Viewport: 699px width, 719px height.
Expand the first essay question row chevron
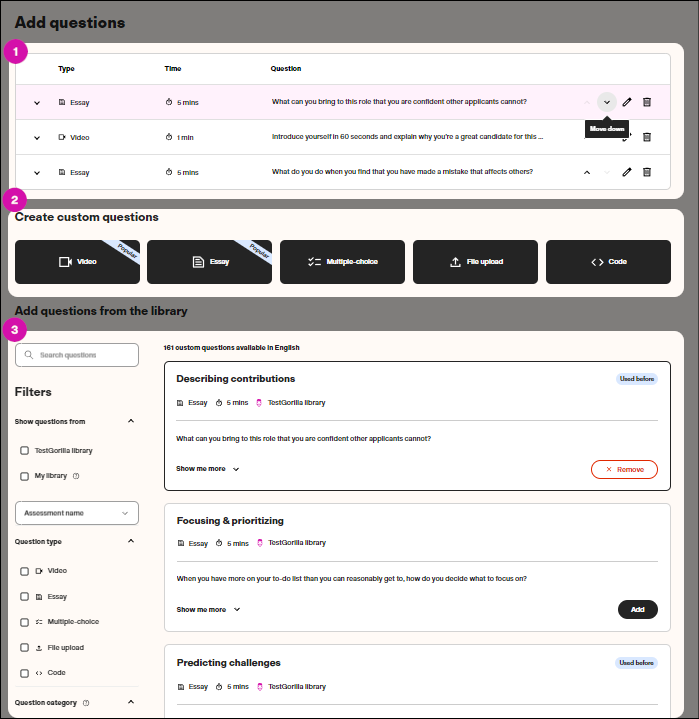click(37, 102)
